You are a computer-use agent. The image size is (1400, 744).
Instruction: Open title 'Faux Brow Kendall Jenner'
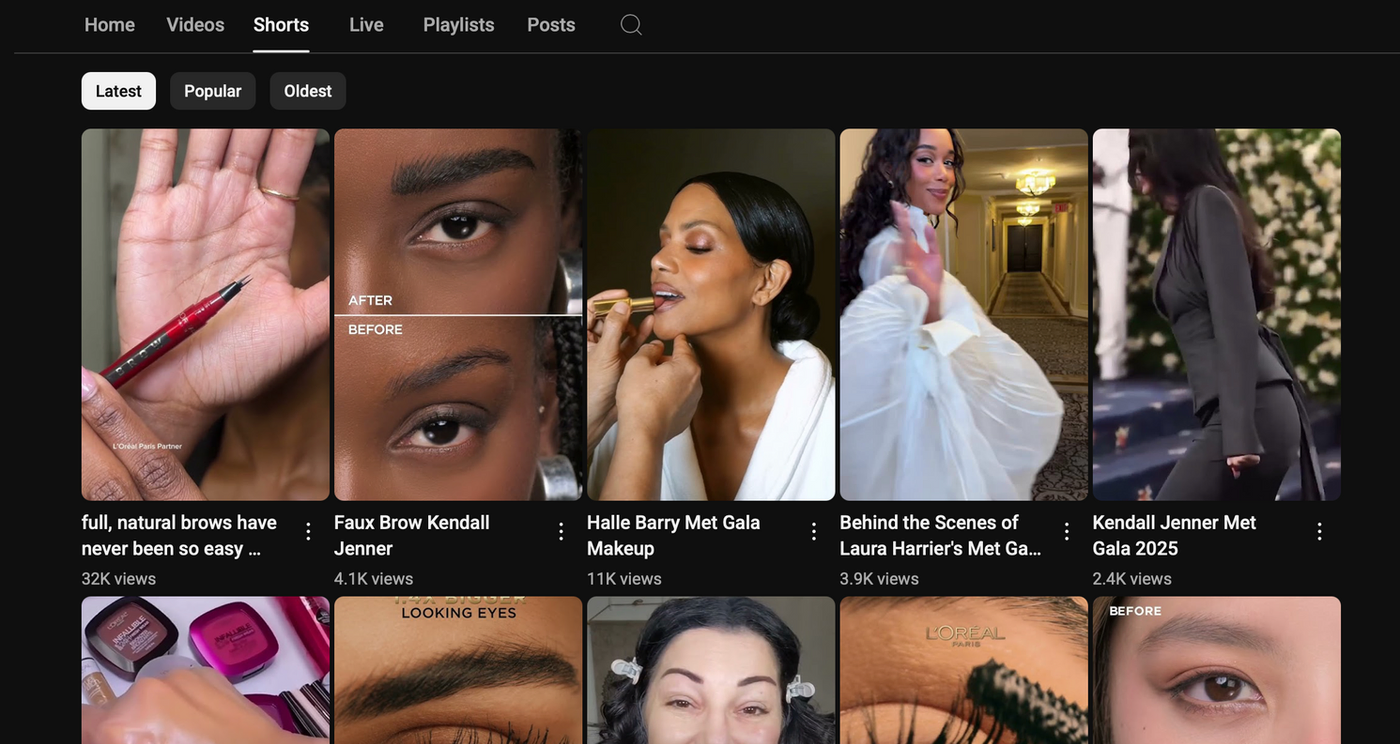[x=412, y=535]
